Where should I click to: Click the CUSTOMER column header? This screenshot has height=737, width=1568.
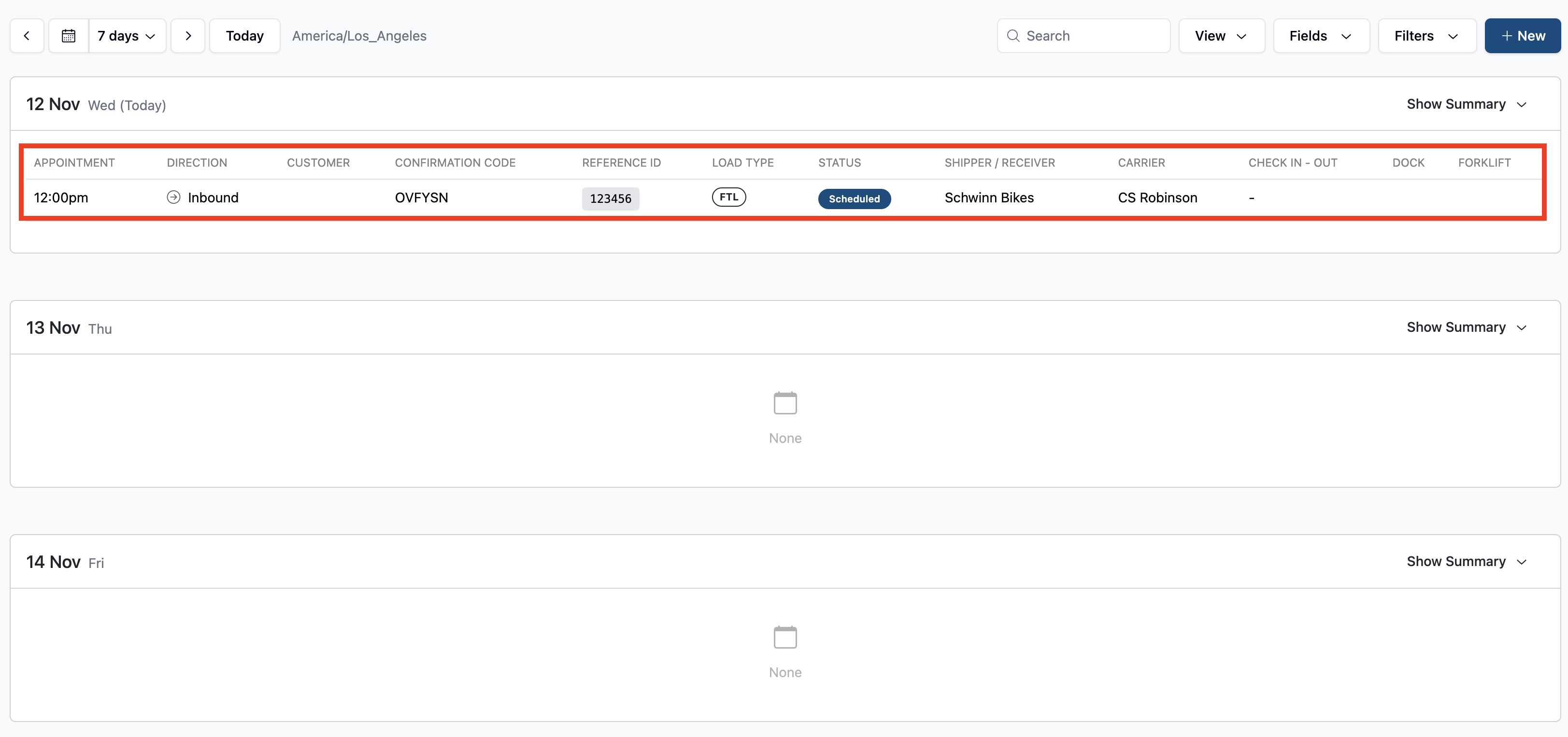(318, 163)
